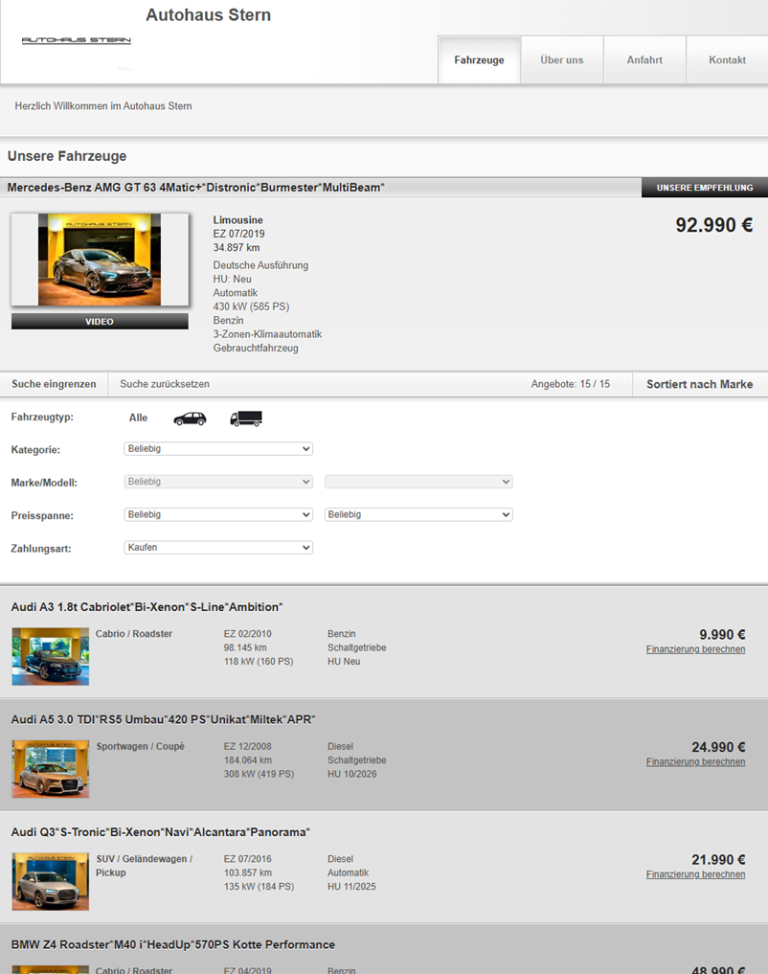Open the Über uns tab
Screen dimensions: 768x974
pos(562,60)
